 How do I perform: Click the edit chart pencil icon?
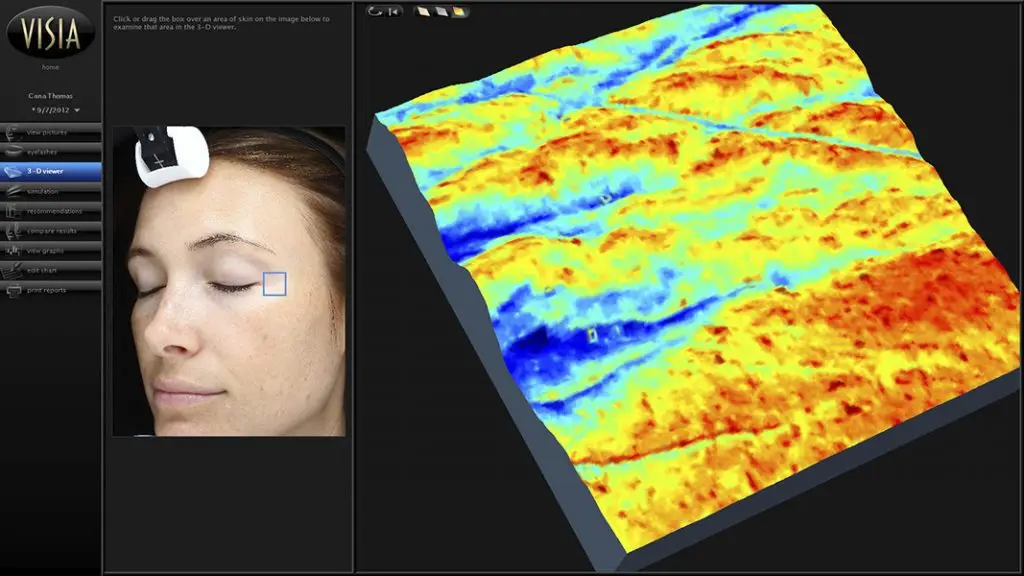[15, 270]
